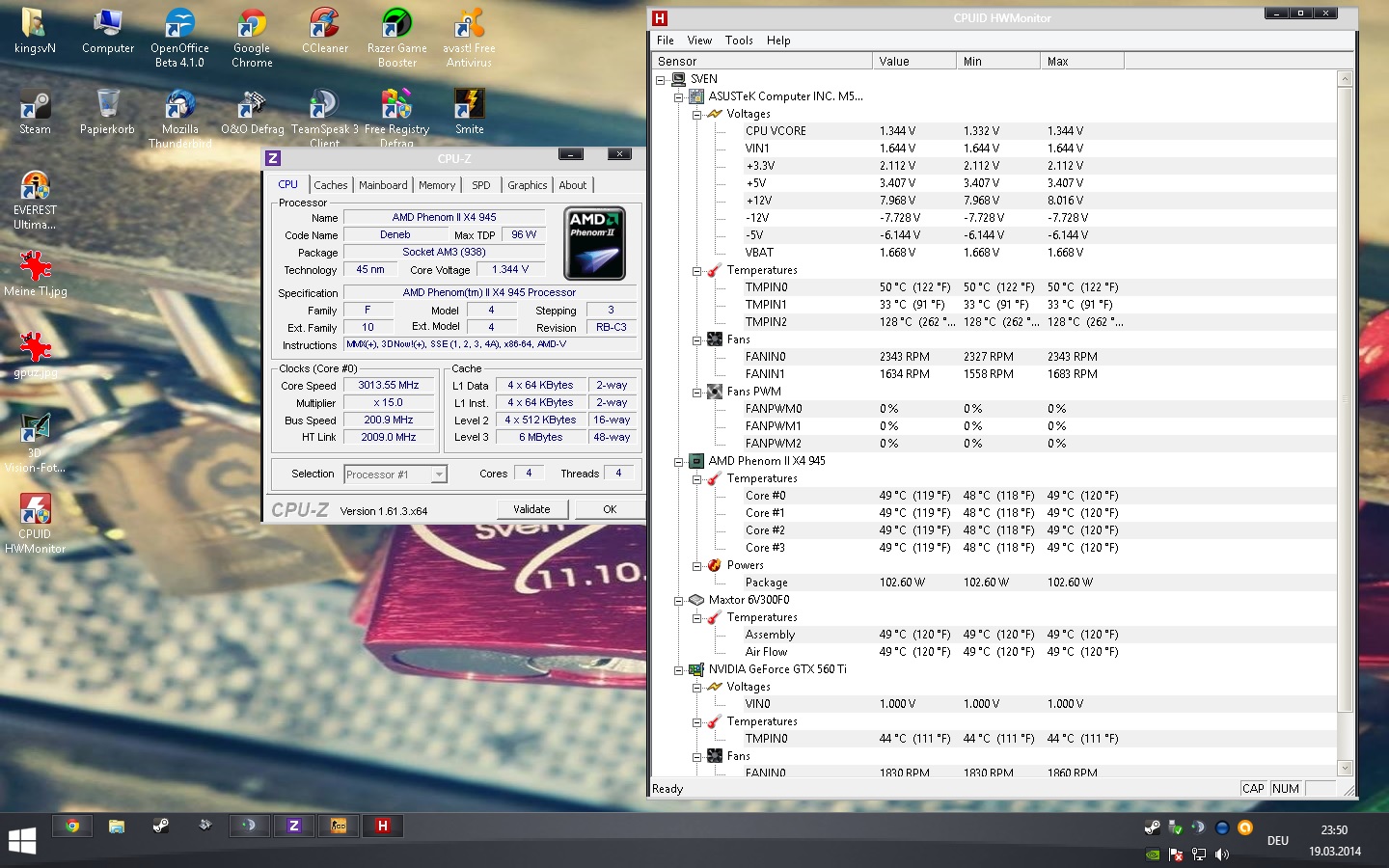Open the Computer desktop icon
Viewport: 1389px width, 868px height.
click(108, 31)
